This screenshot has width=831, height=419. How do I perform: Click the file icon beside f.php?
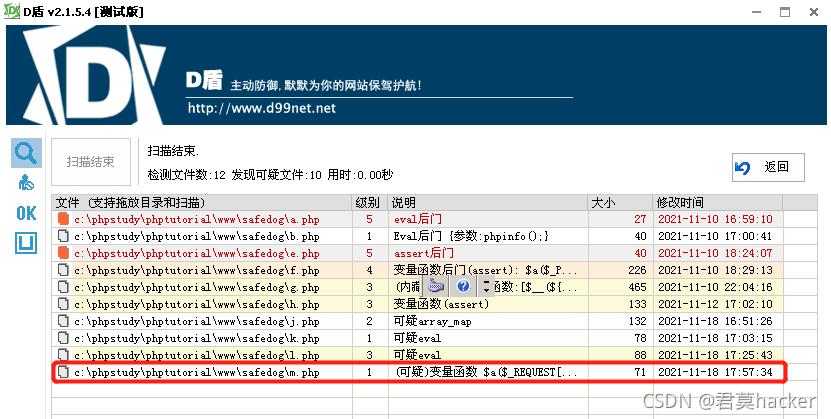click(x=64, y=270)
